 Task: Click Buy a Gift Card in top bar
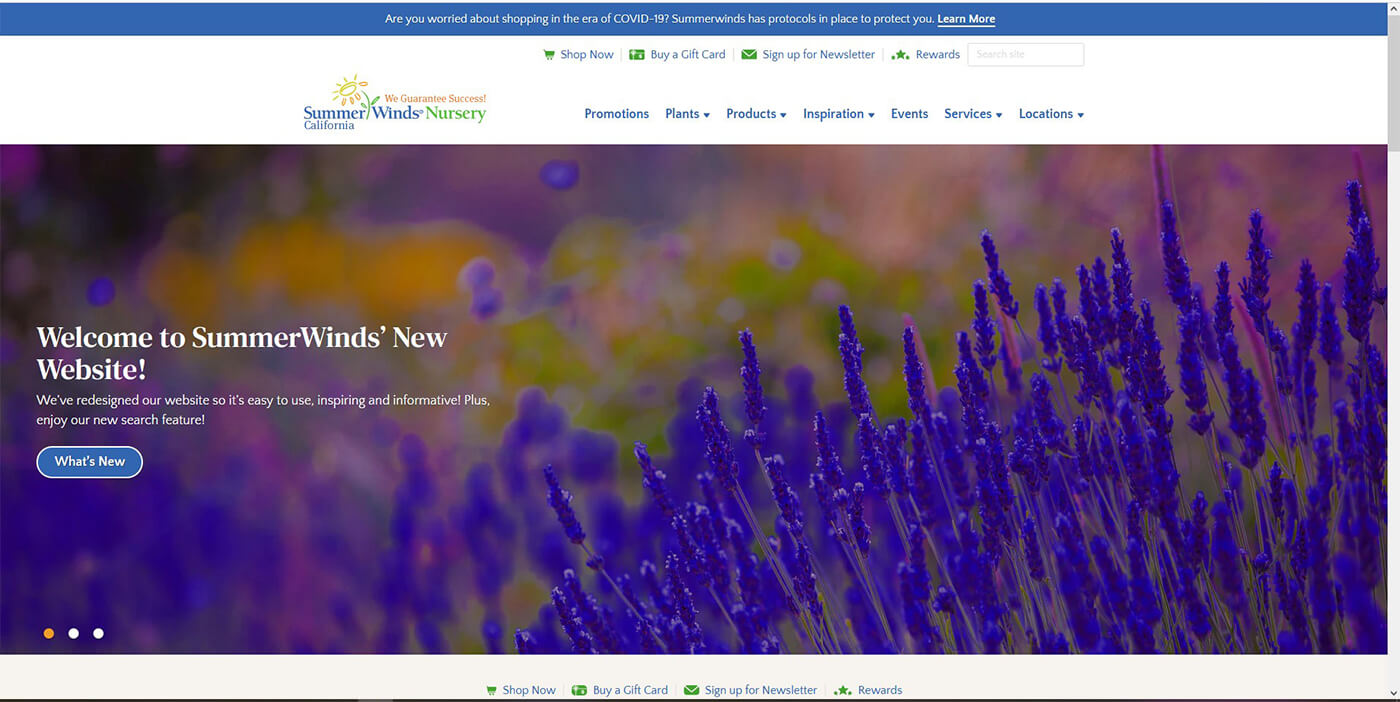tap(688, 55)
